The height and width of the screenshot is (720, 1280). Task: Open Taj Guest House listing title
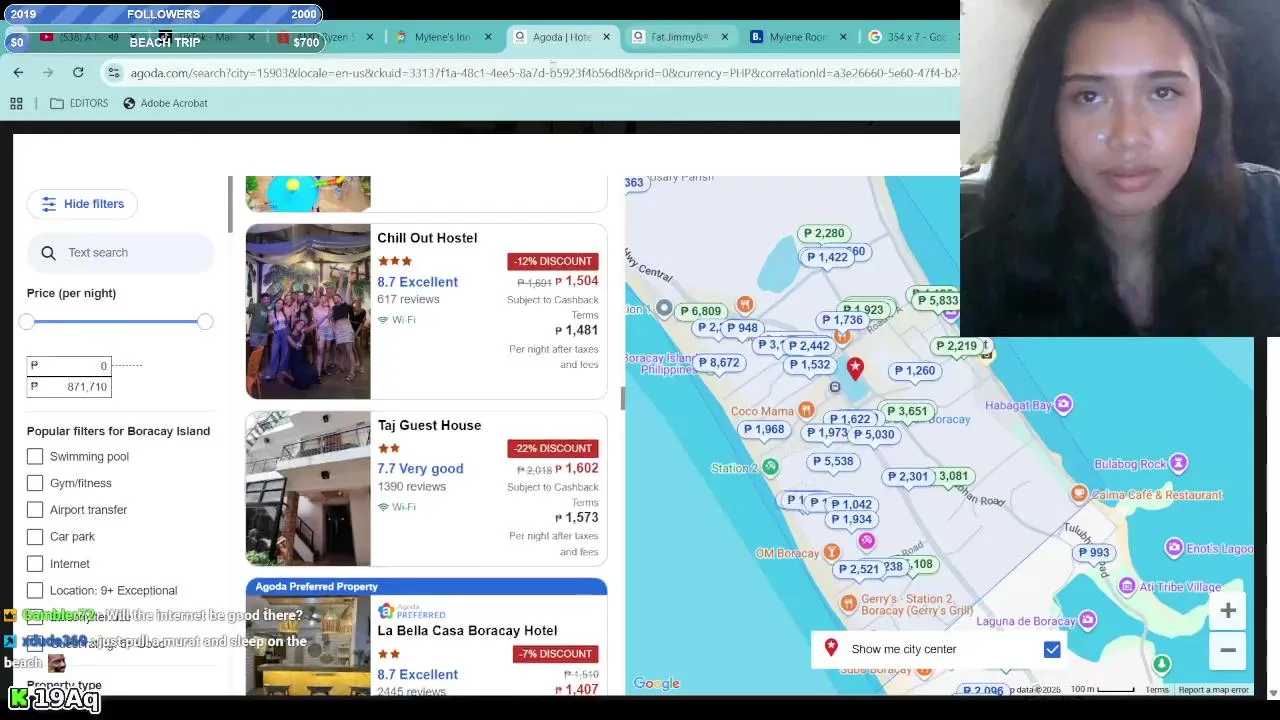click(x=429, y=425)
